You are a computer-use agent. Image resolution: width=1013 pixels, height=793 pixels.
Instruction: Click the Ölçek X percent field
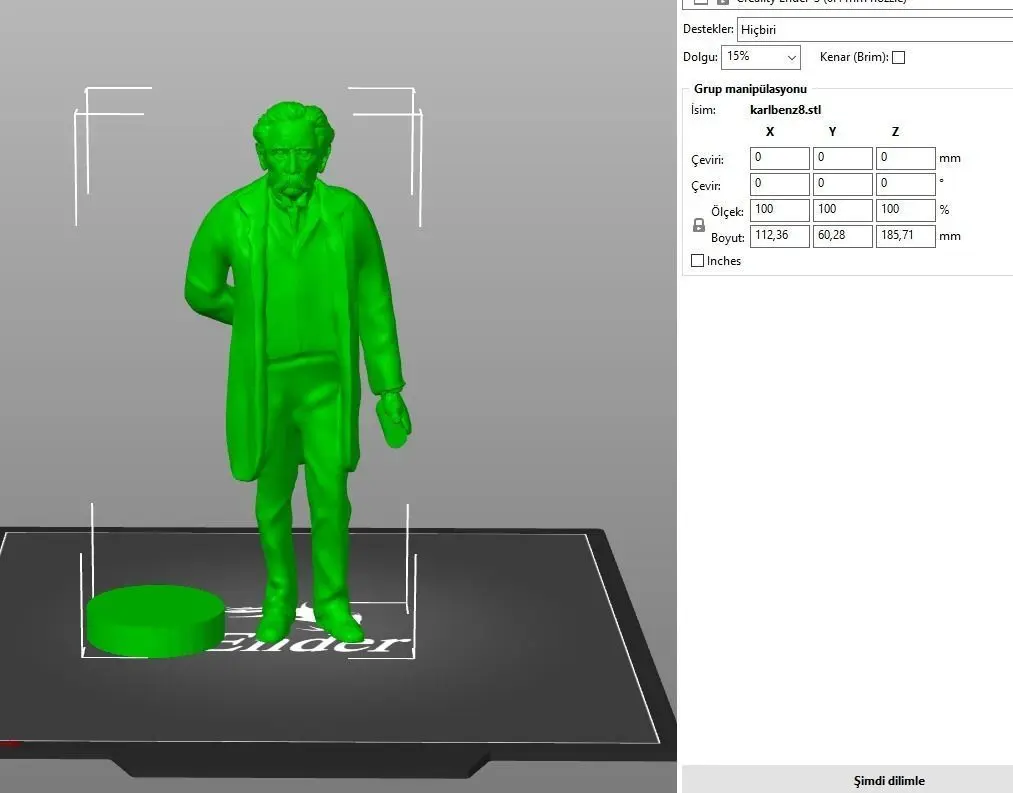coord(780,210)
